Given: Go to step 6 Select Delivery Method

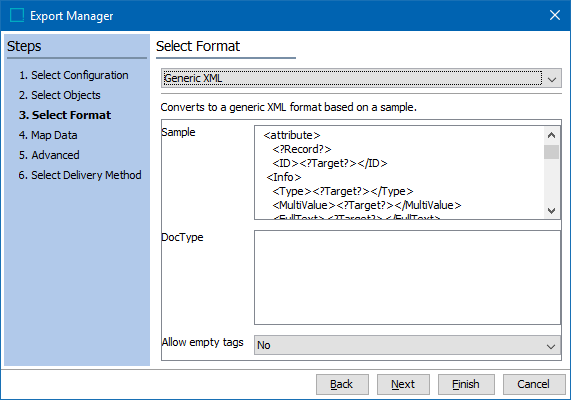Looking at the screenshot, I should [x=80, y=175].
